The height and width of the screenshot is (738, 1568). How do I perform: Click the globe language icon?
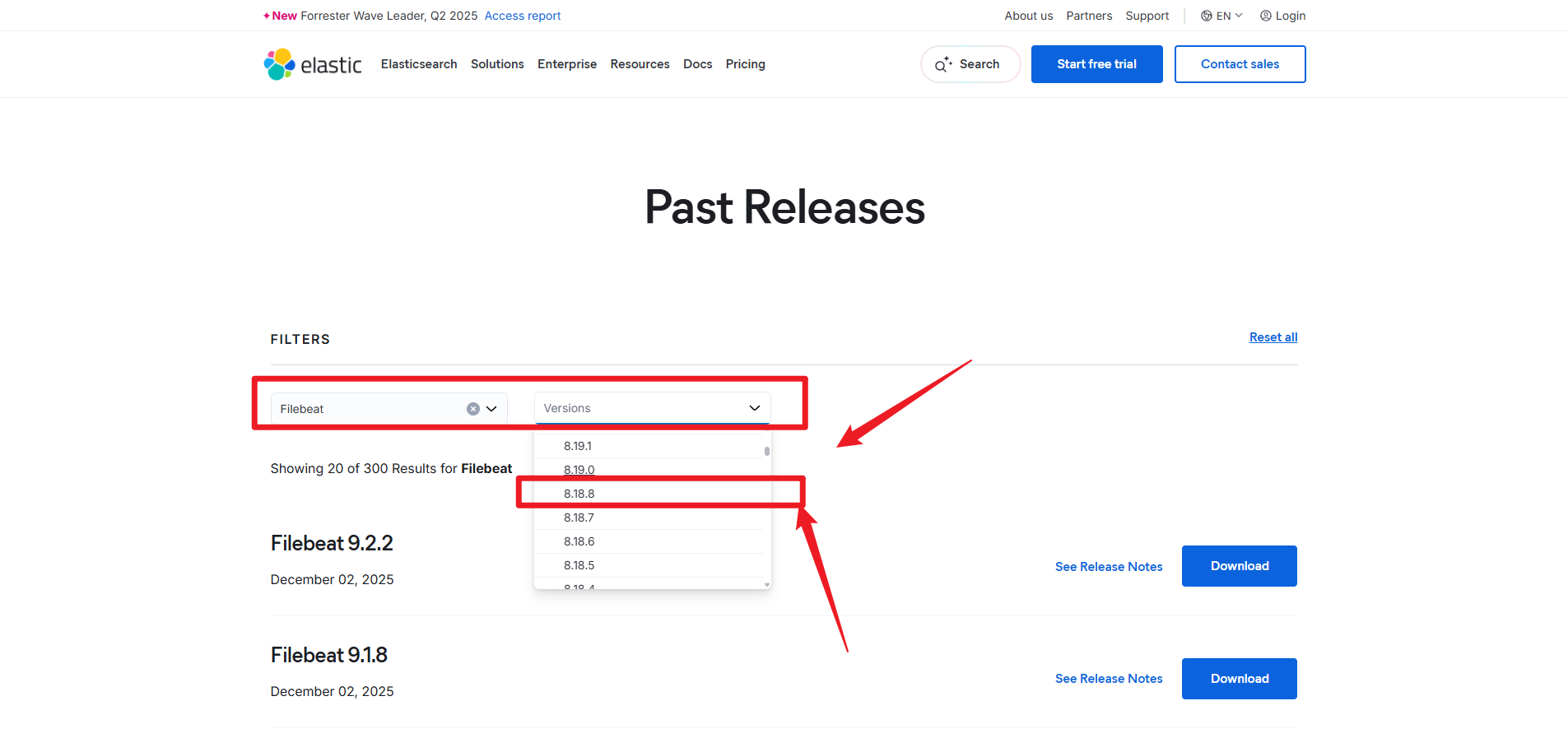[x=1206, y=16]
